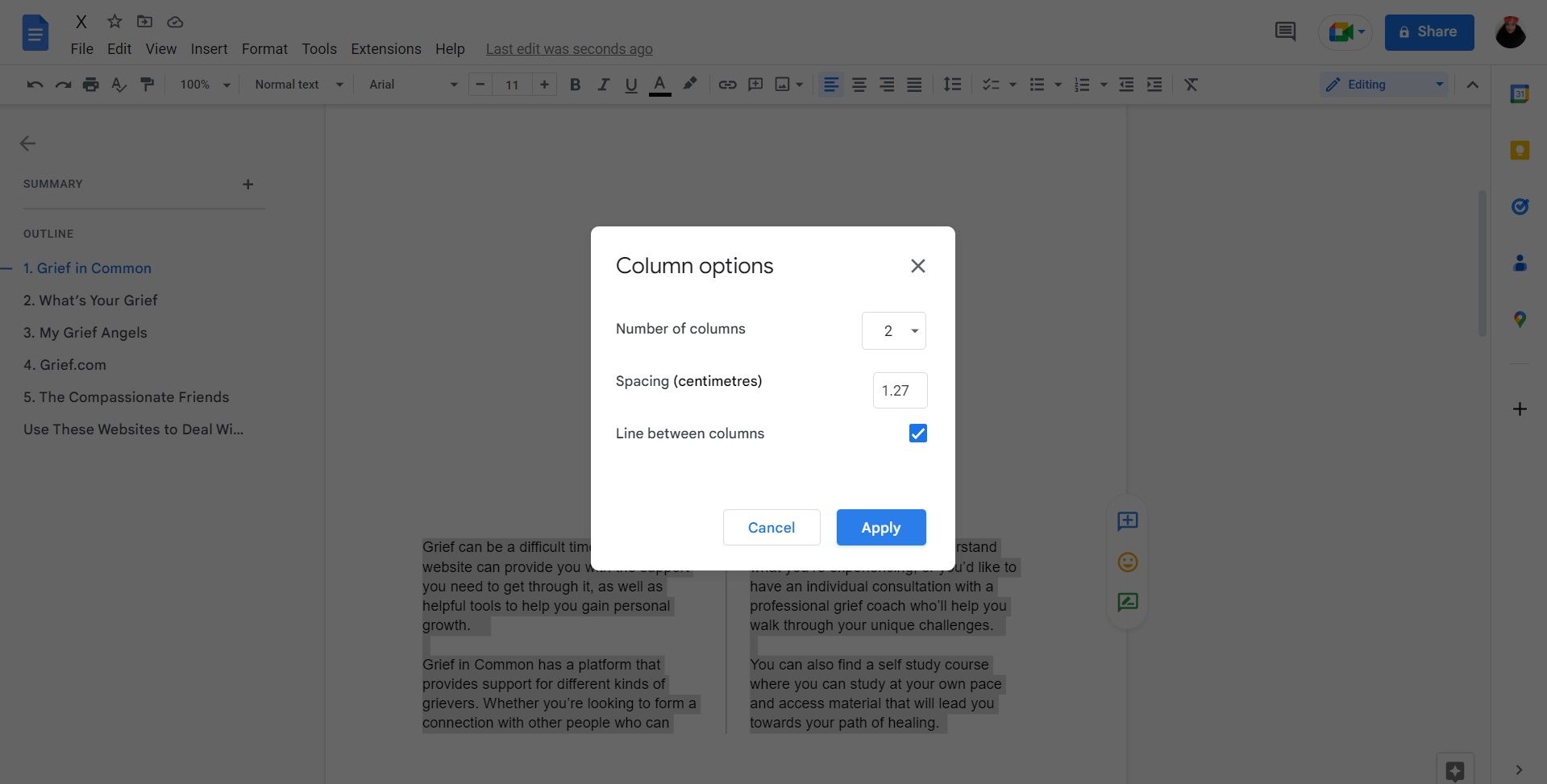Open Google Calendar from the side panel

[1520, 93]
